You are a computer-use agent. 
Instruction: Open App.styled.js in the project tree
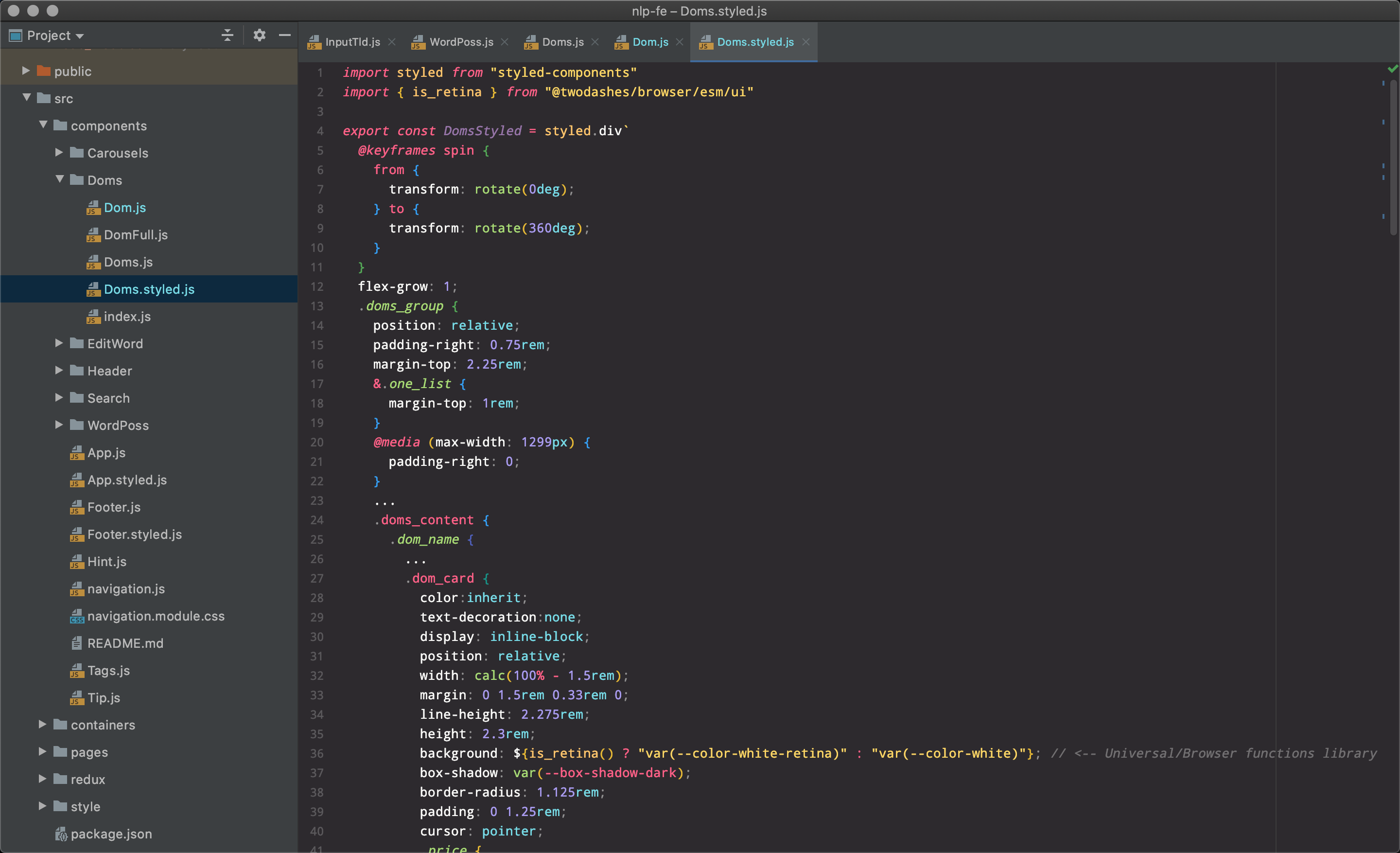(127, 480)
